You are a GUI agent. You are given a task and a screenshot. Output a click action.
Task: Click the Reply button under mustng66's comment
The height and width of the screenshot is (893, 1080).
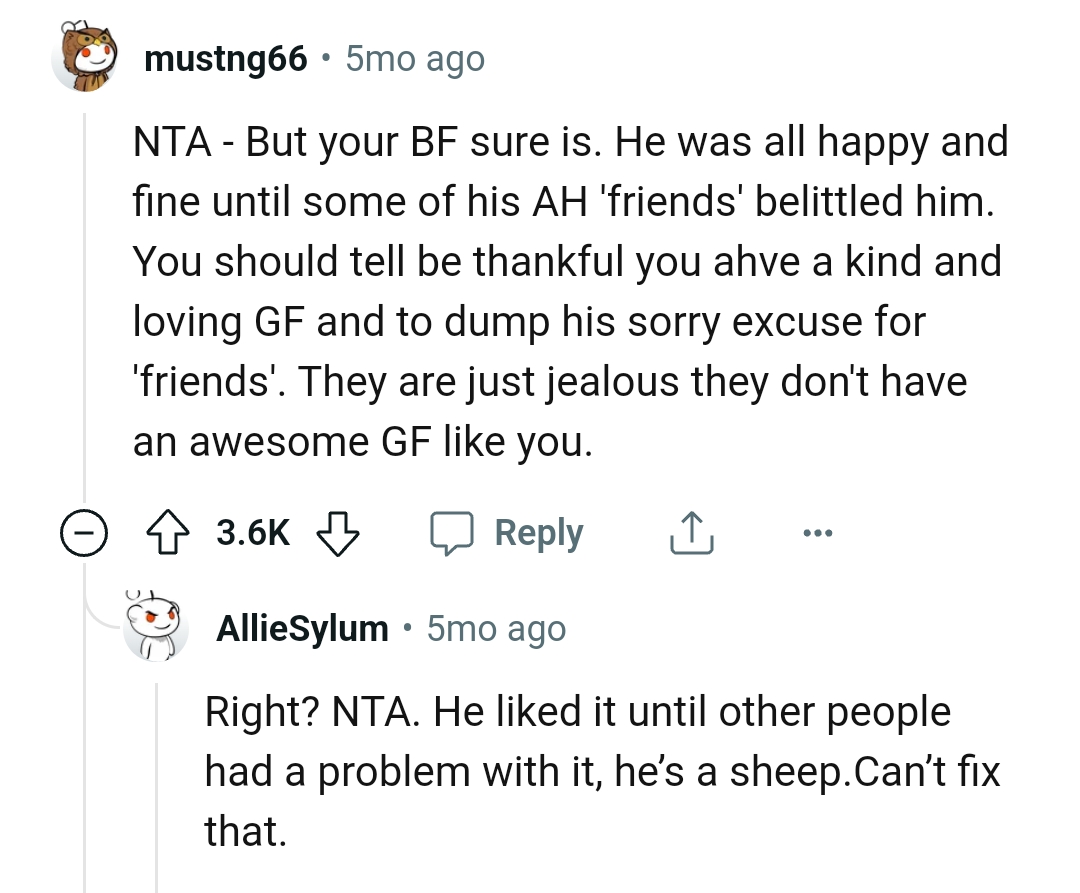pos(539,532)
